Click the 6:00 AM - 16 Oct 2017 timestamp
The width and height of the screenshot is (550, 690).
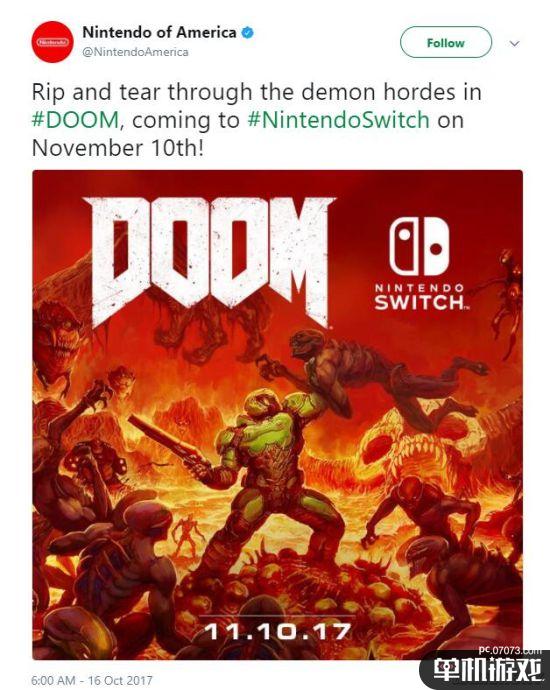click(x=92, y=680)
